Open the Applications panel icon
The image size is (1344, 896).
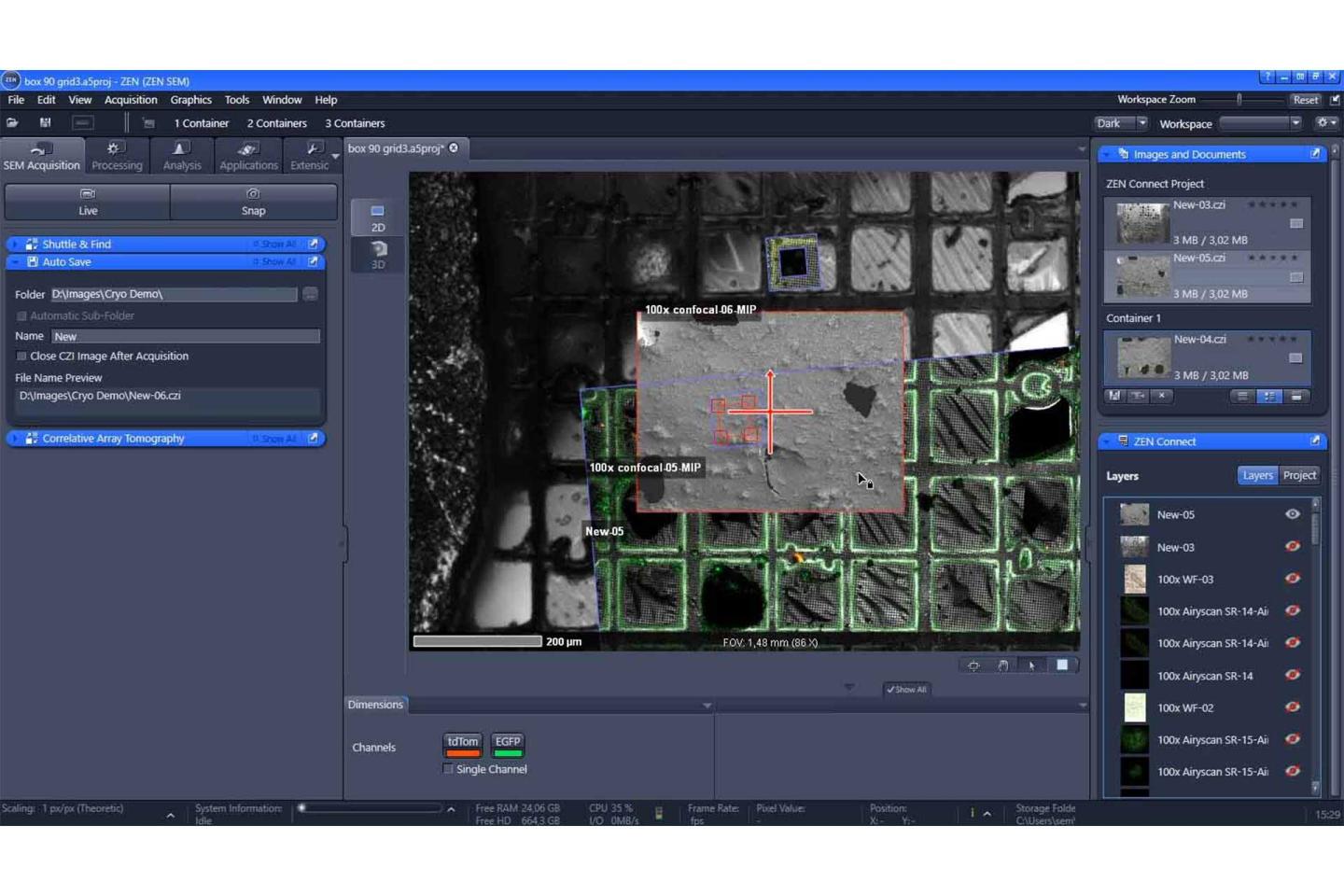coord(247,149)
